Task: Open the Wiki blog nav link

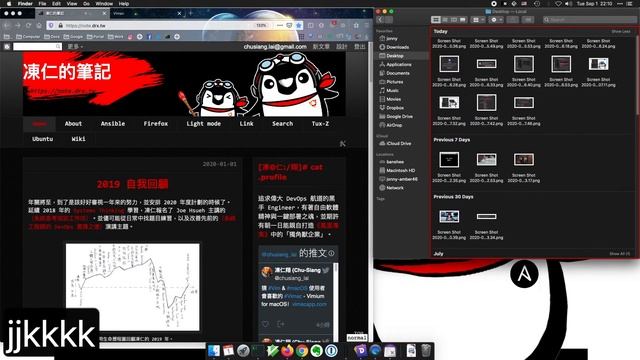Action: 78,139
